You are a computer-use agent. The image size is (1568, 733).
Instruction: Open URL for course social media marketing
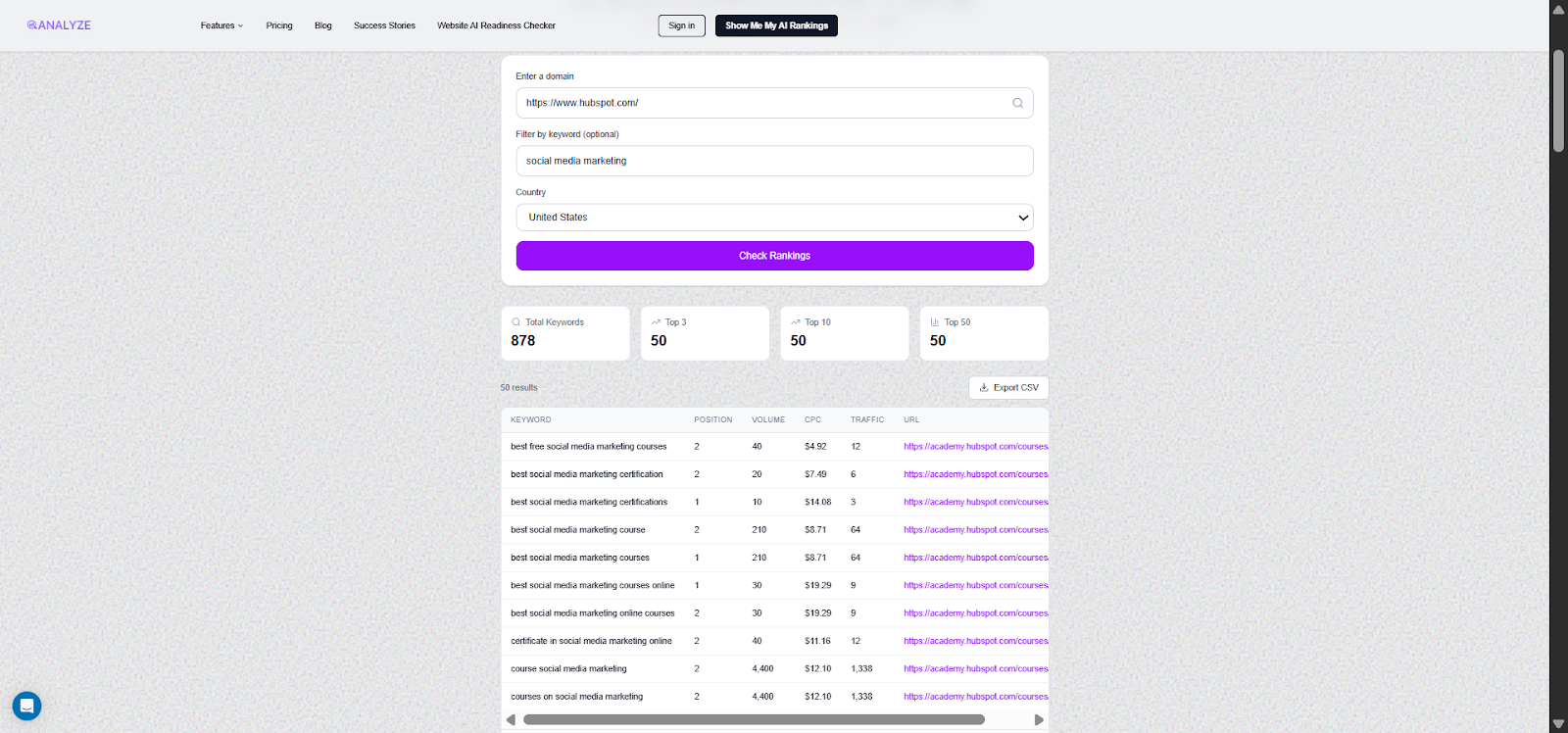[x=976, y=669]
